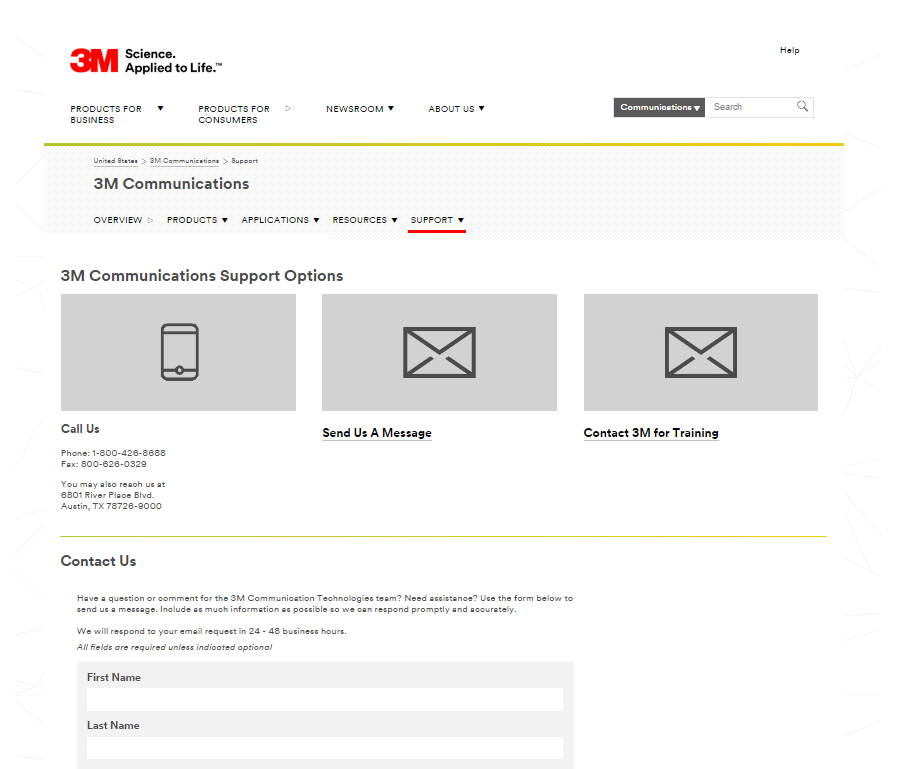Click the phone icon tile
The width and height of the screenshot is (899, 769).
[178, 352]
